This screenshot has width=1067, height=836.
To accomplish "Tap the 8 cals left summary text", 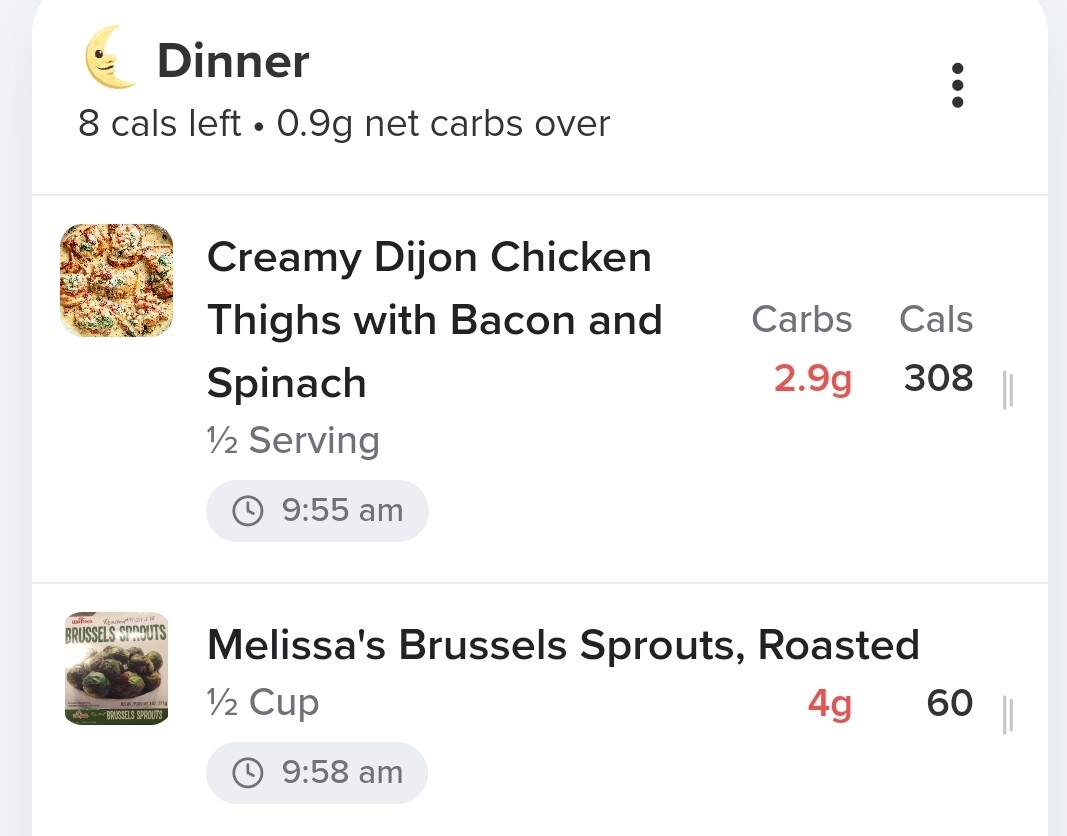I will click(159, 123).
